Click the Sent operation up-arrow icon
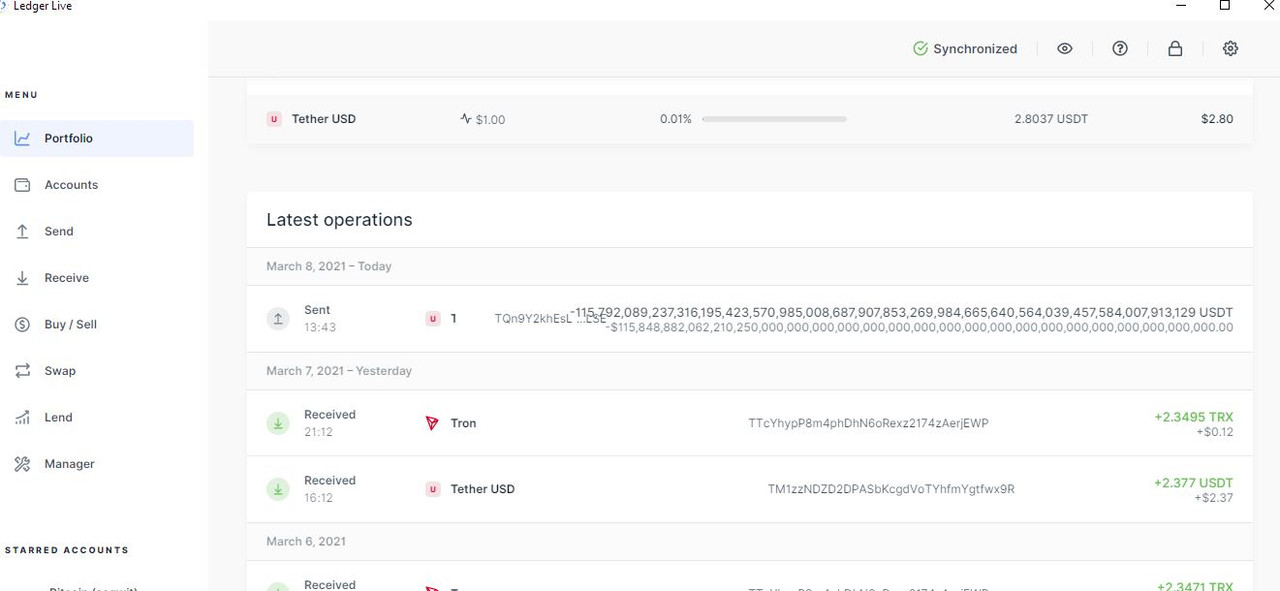The image size is (1280, 591). [278, 319]
